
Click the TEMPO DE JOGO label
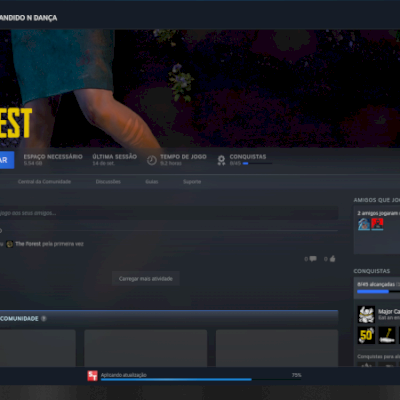[183, 157]
